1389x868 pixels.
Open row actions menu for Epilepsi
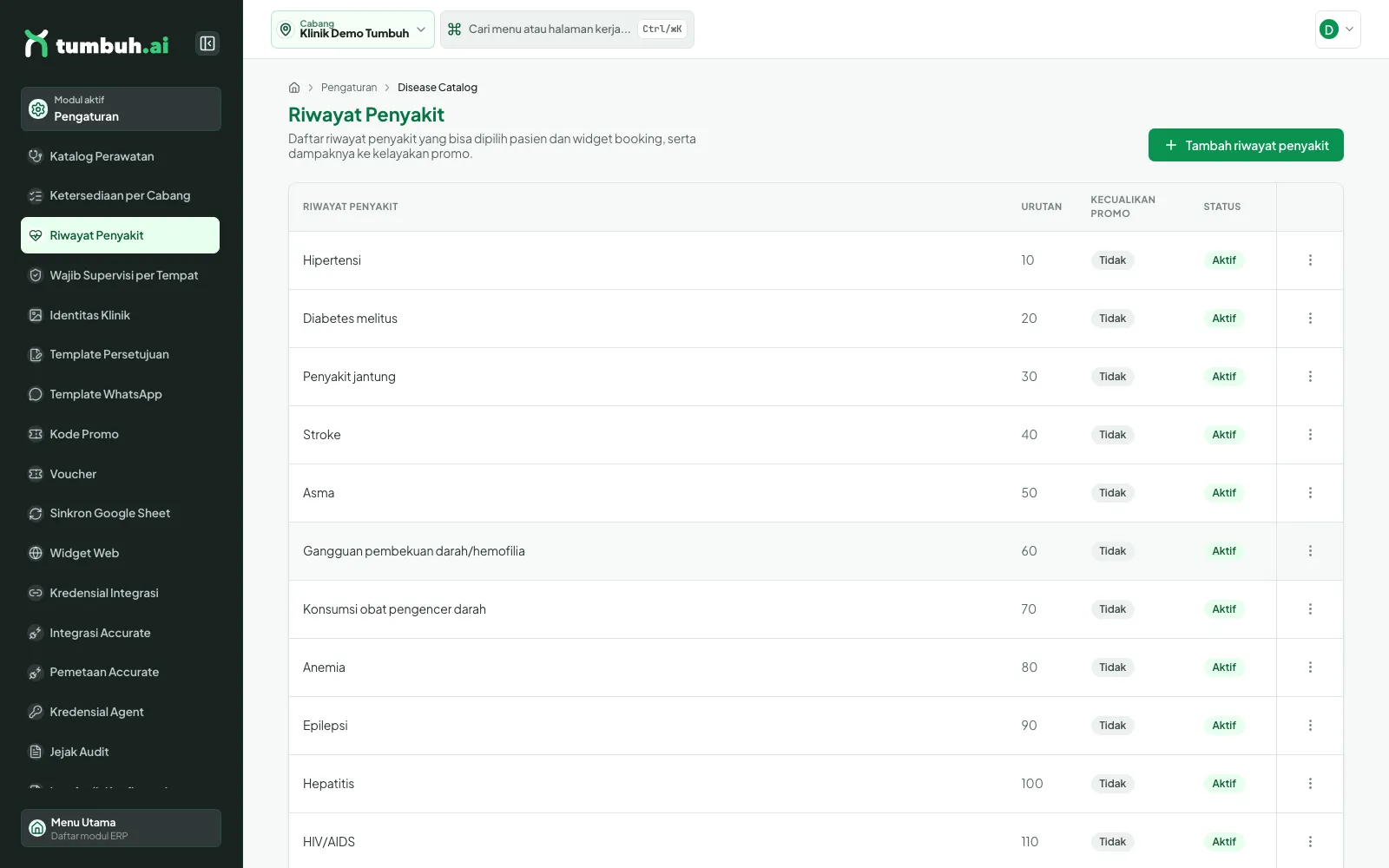[x=1310, y=726]
